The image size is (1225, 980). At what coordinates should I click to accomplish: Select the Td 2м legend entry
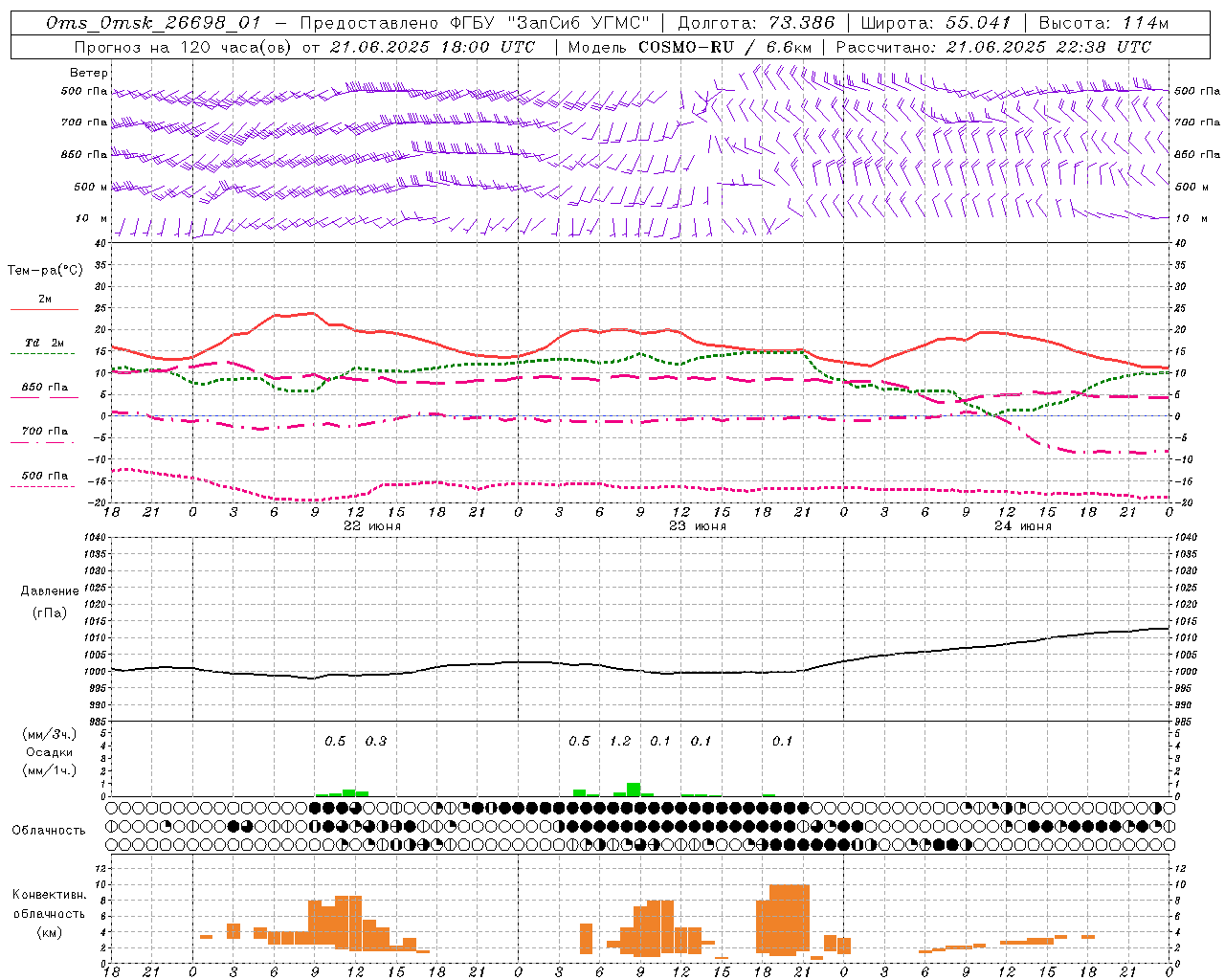coord(45,343)
